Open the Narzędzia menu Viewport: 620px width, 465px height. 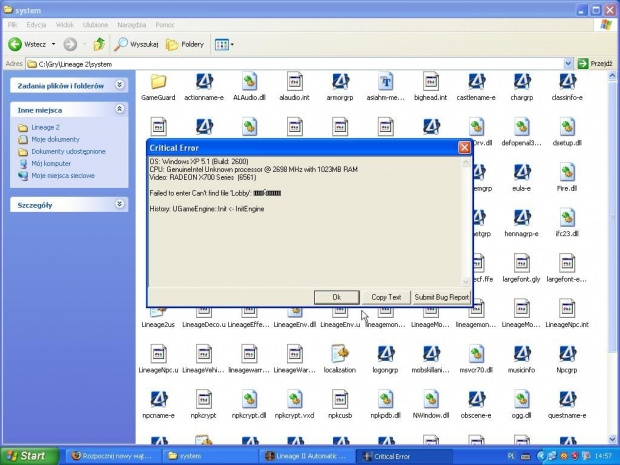(x=132, y=25)
